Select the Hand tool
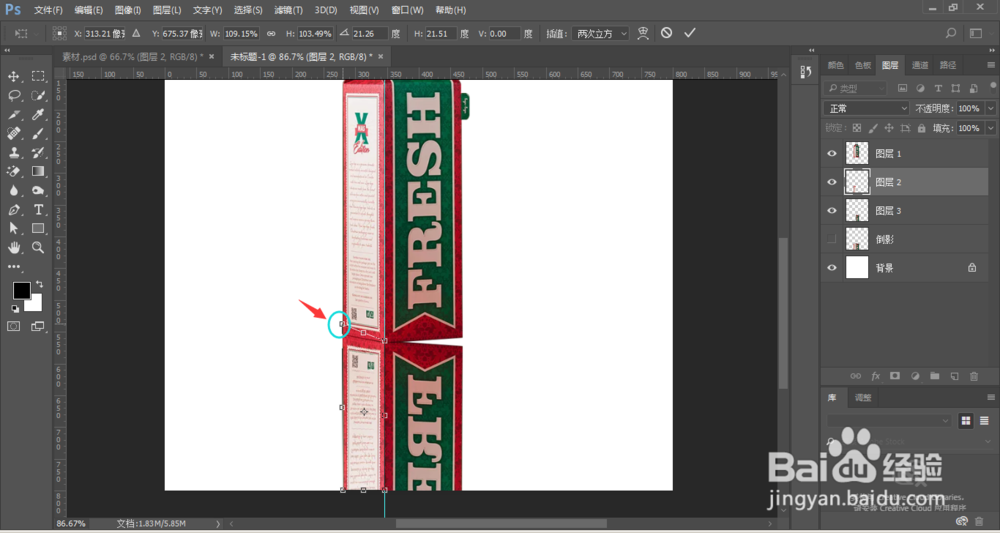The width and height of the screenshot is (1000, 533). pos(13,247)
